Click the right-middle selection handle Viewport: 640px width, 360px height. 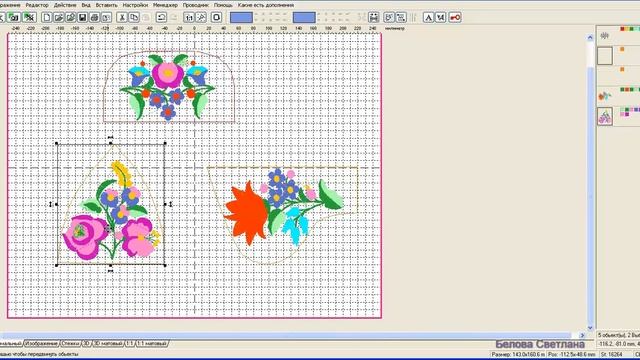(165, 204)
